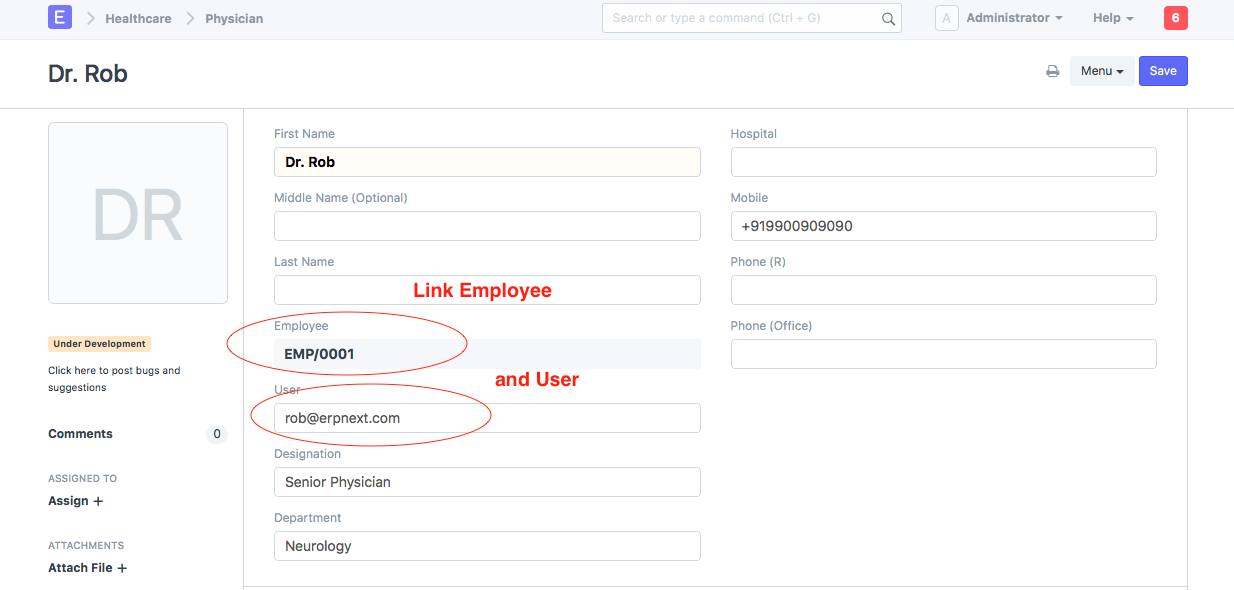Click the Administrator avatar icon
Viewport: 1234px width, 590px height.
(946, 18)
